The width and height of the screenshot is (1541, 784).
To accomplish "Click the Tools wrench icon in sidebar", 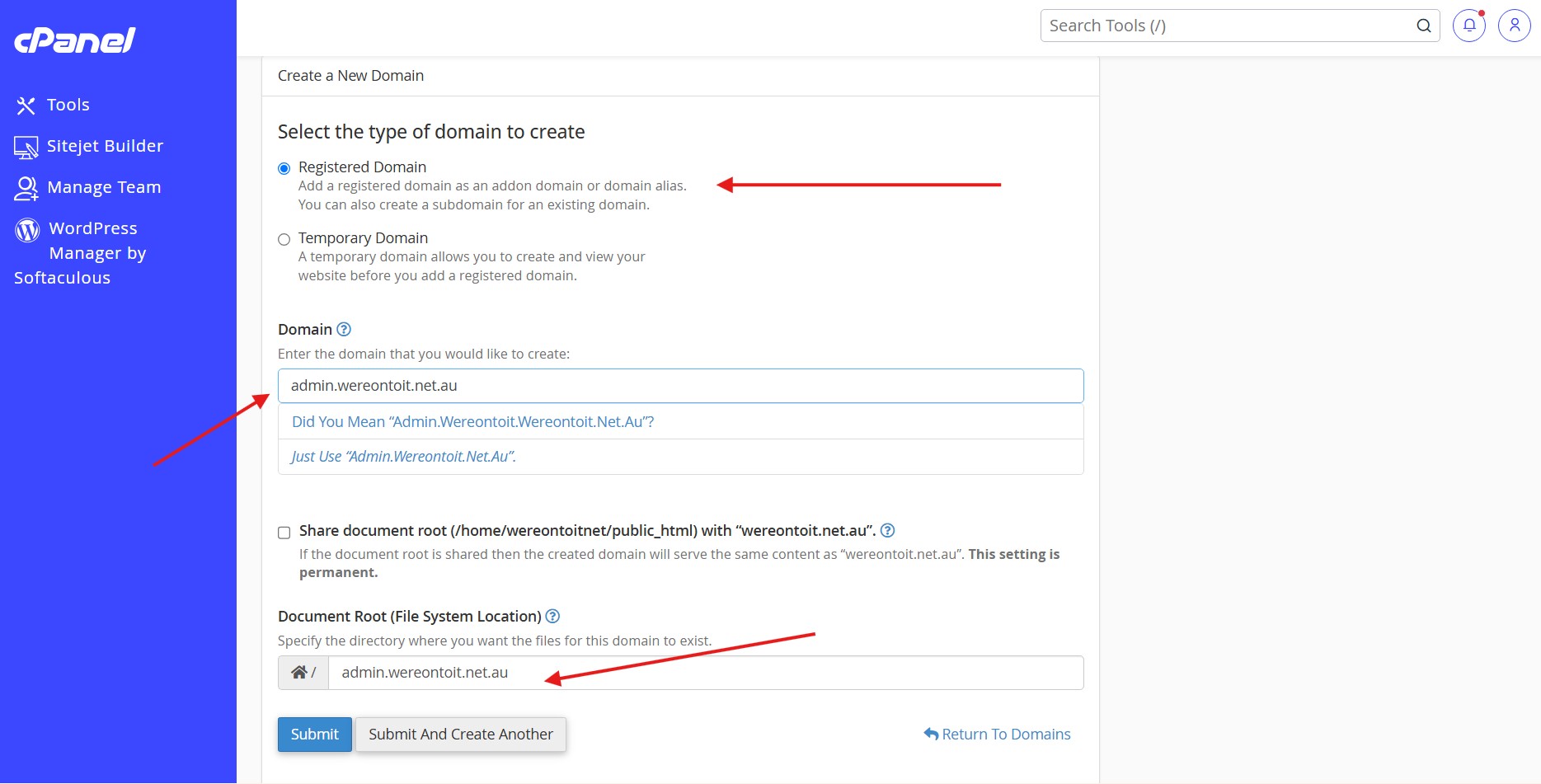I will (26, 106).
